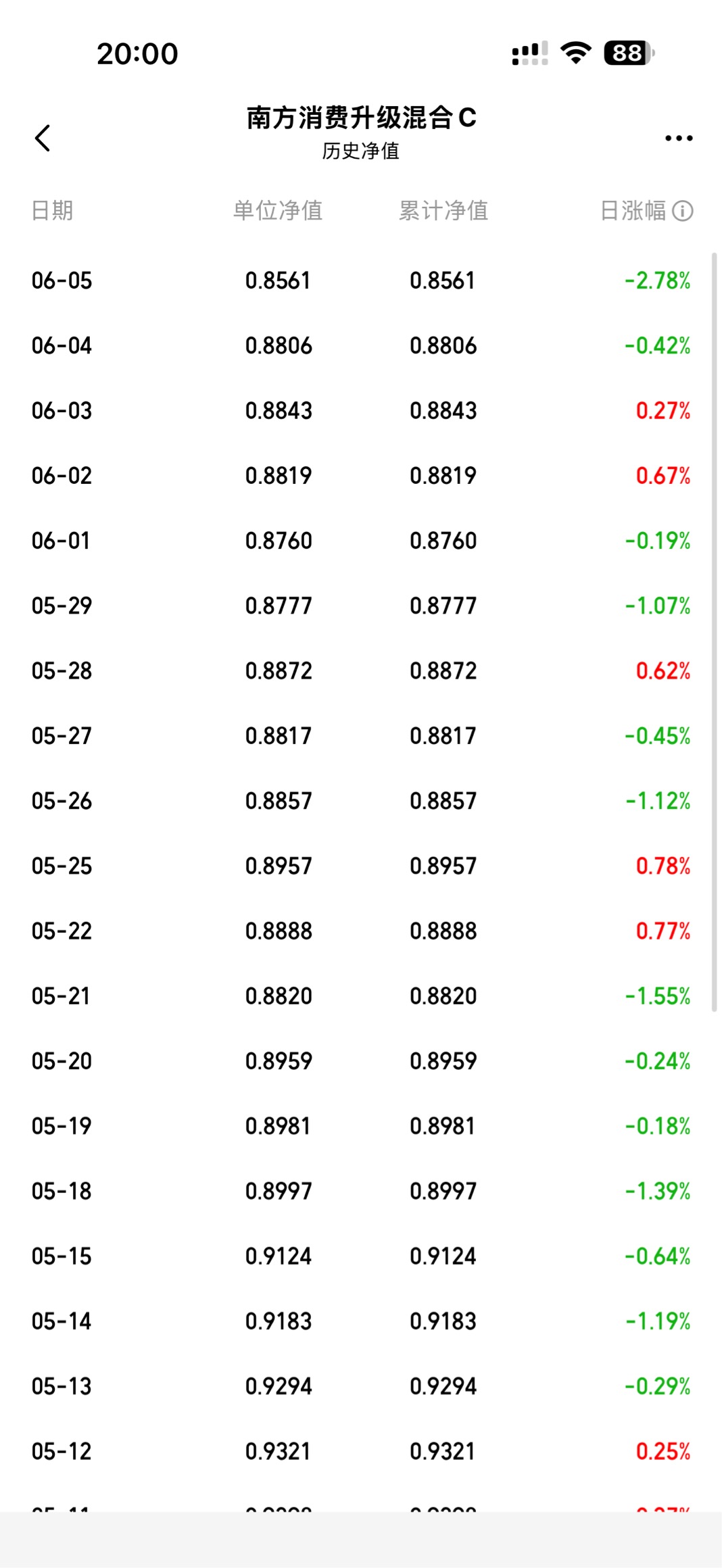Tap the 南方消费升级混合C page title
Image resolution: width=722 pixels, height=1568 pixels.
(361, 118)
